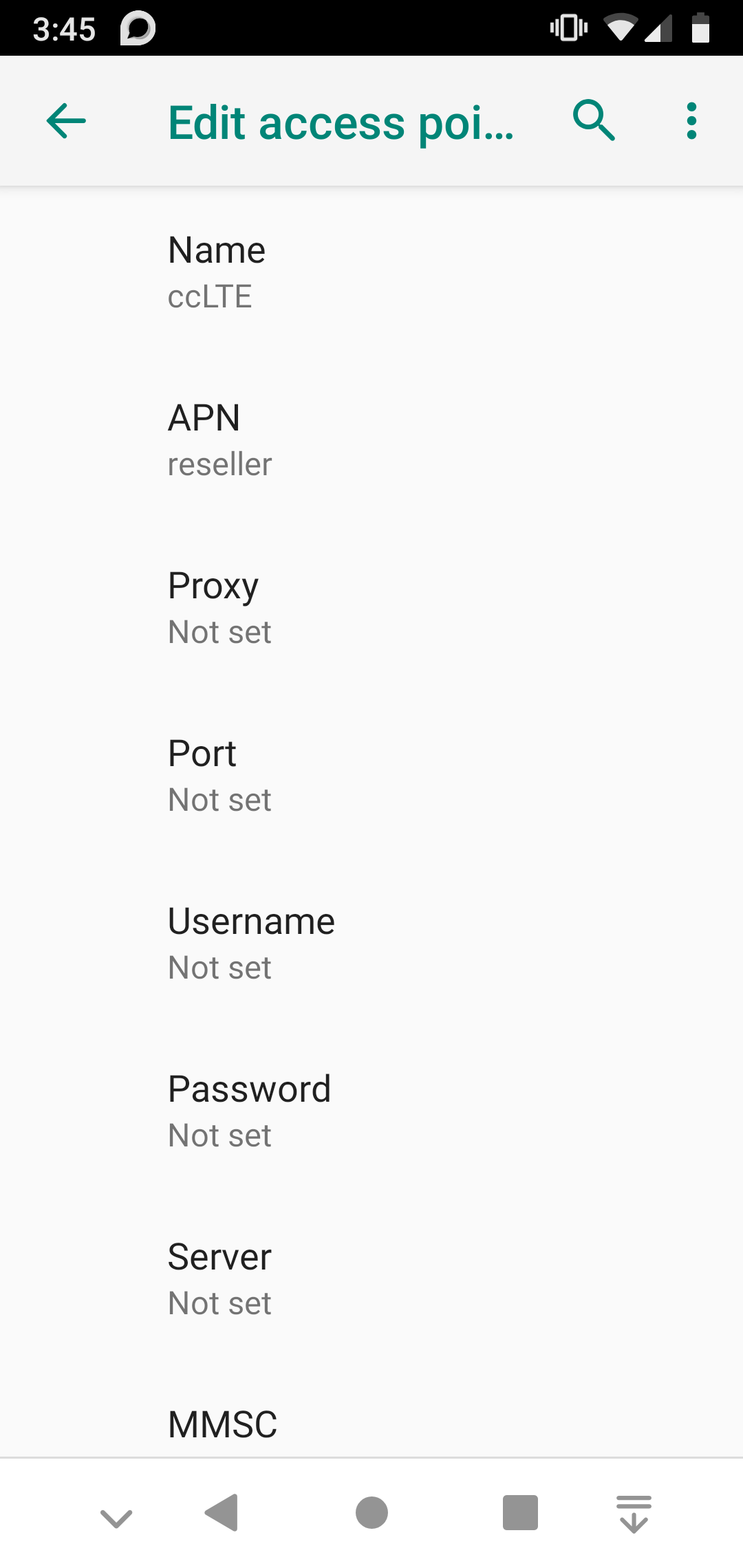
Task: Open the Proxy setting
Action: tap(371, 608)
